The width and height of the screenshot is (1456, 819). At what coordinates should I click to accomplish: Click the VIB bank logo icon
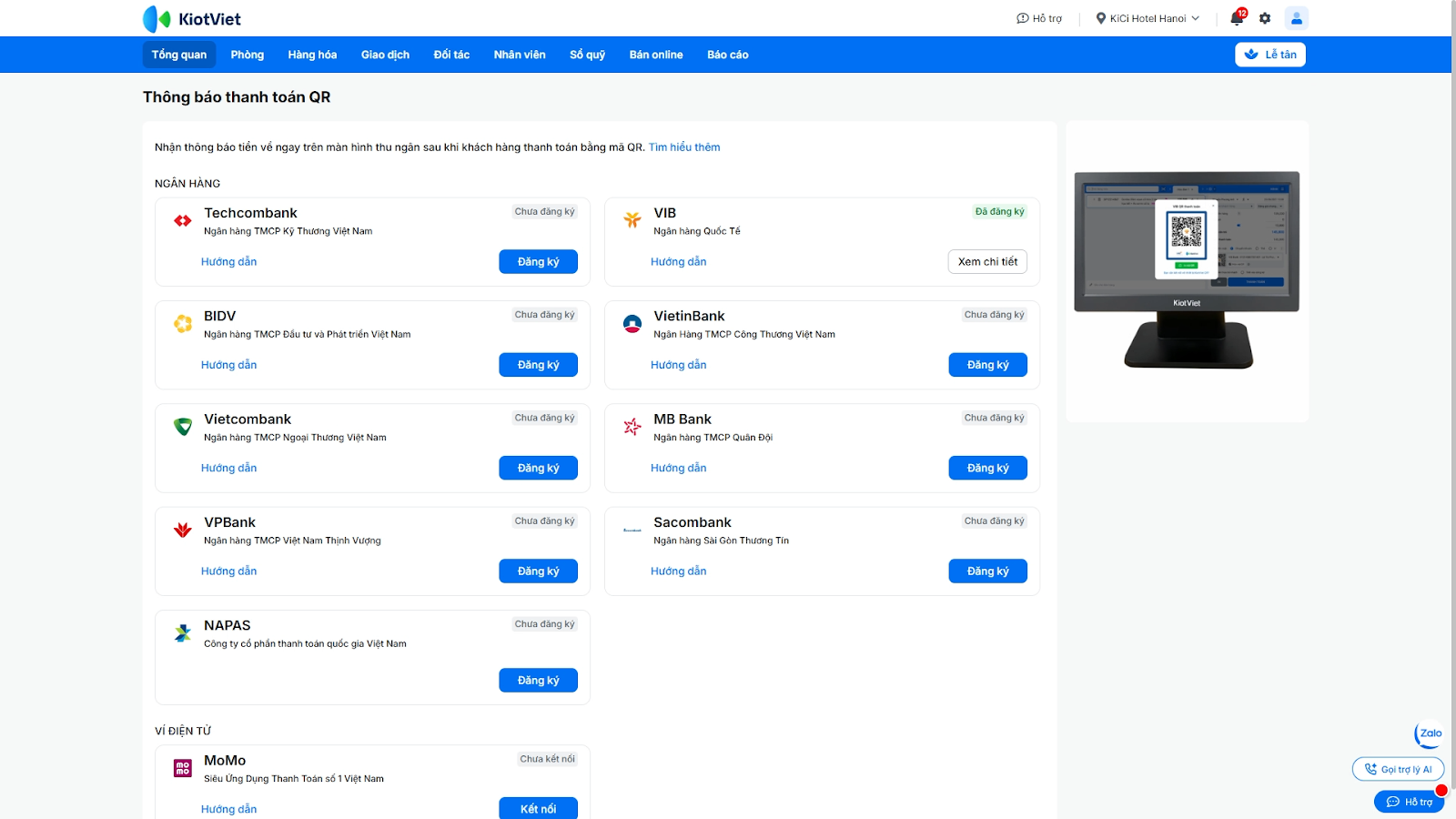[x=632, y=219]
